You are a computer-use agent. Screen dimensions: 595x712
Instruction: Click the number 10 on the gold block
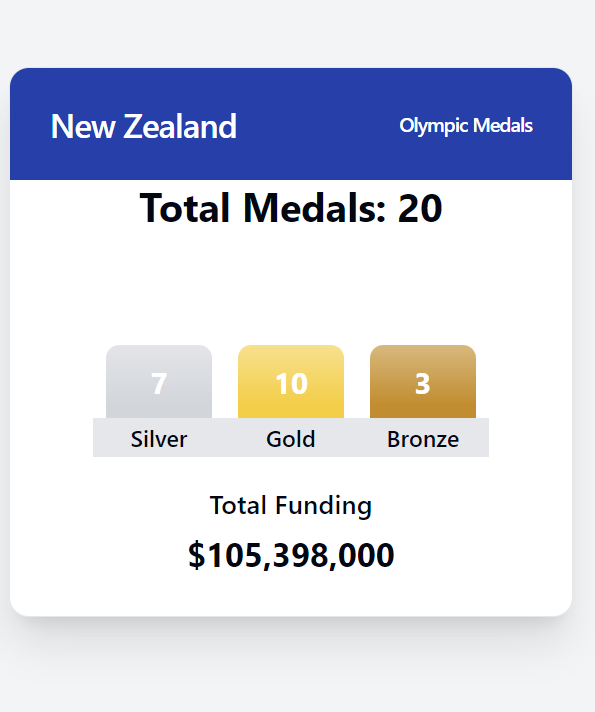[x=291, y=384]
